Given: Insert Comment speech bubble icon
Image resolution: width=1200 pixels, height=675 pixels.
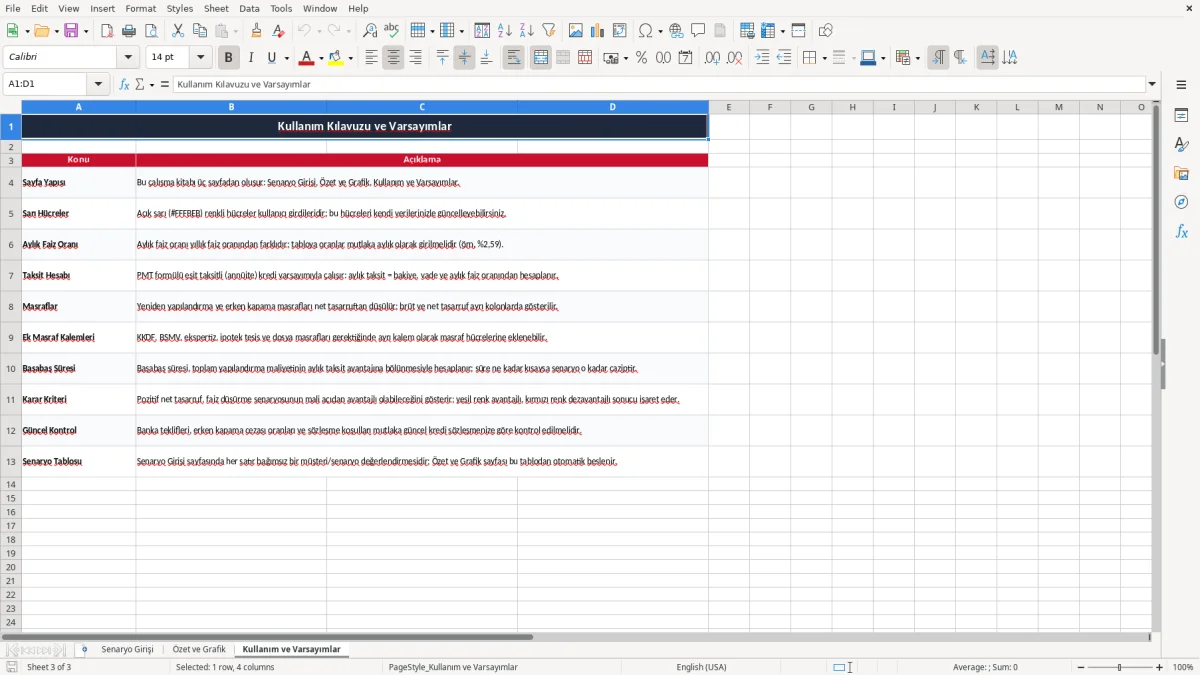Looking at the screenshot, I should click(x=699, y=31).
